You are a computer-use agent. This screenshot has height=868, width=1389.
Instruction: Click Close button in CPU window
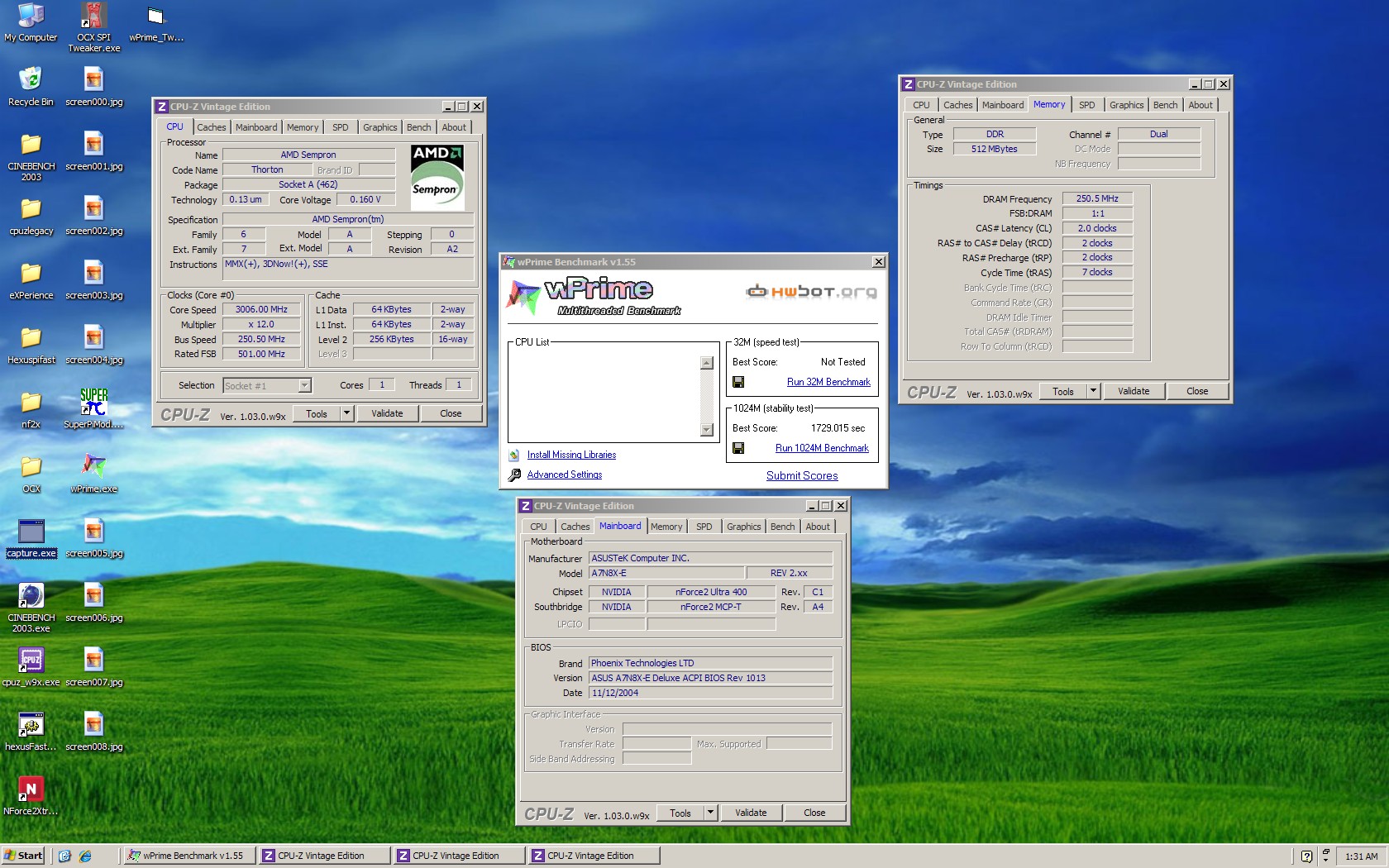pos(451,413)
